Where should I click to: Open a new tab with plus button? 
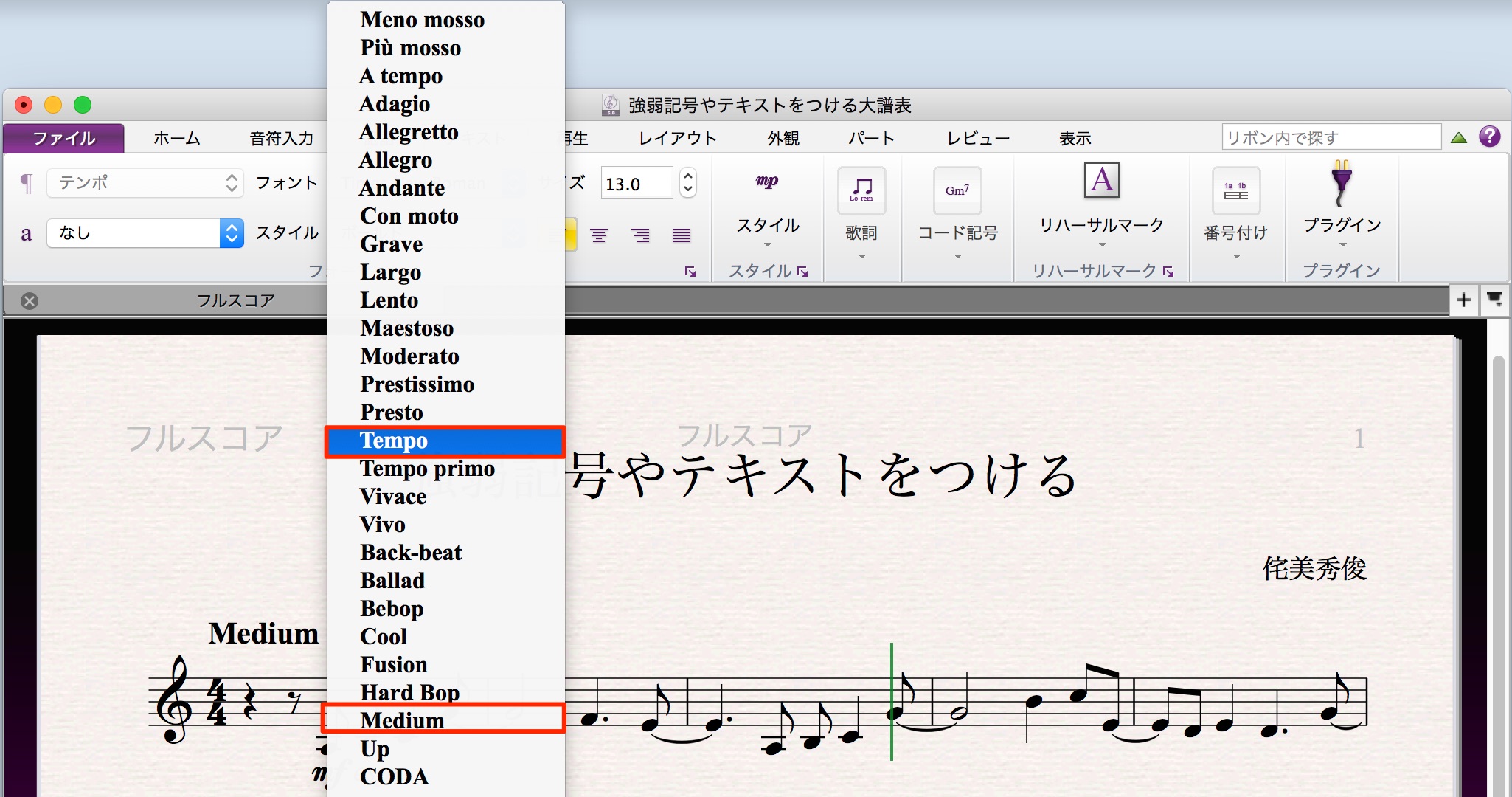(1463, 300)
